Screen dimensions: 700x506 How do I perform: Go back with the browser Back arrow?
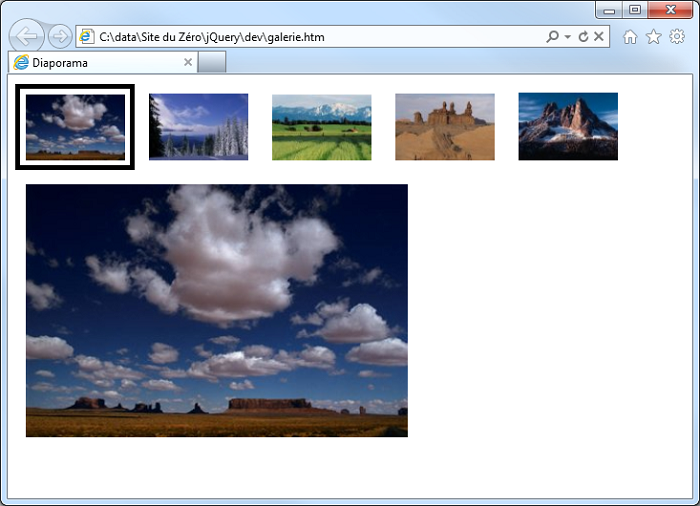[27, 36]
